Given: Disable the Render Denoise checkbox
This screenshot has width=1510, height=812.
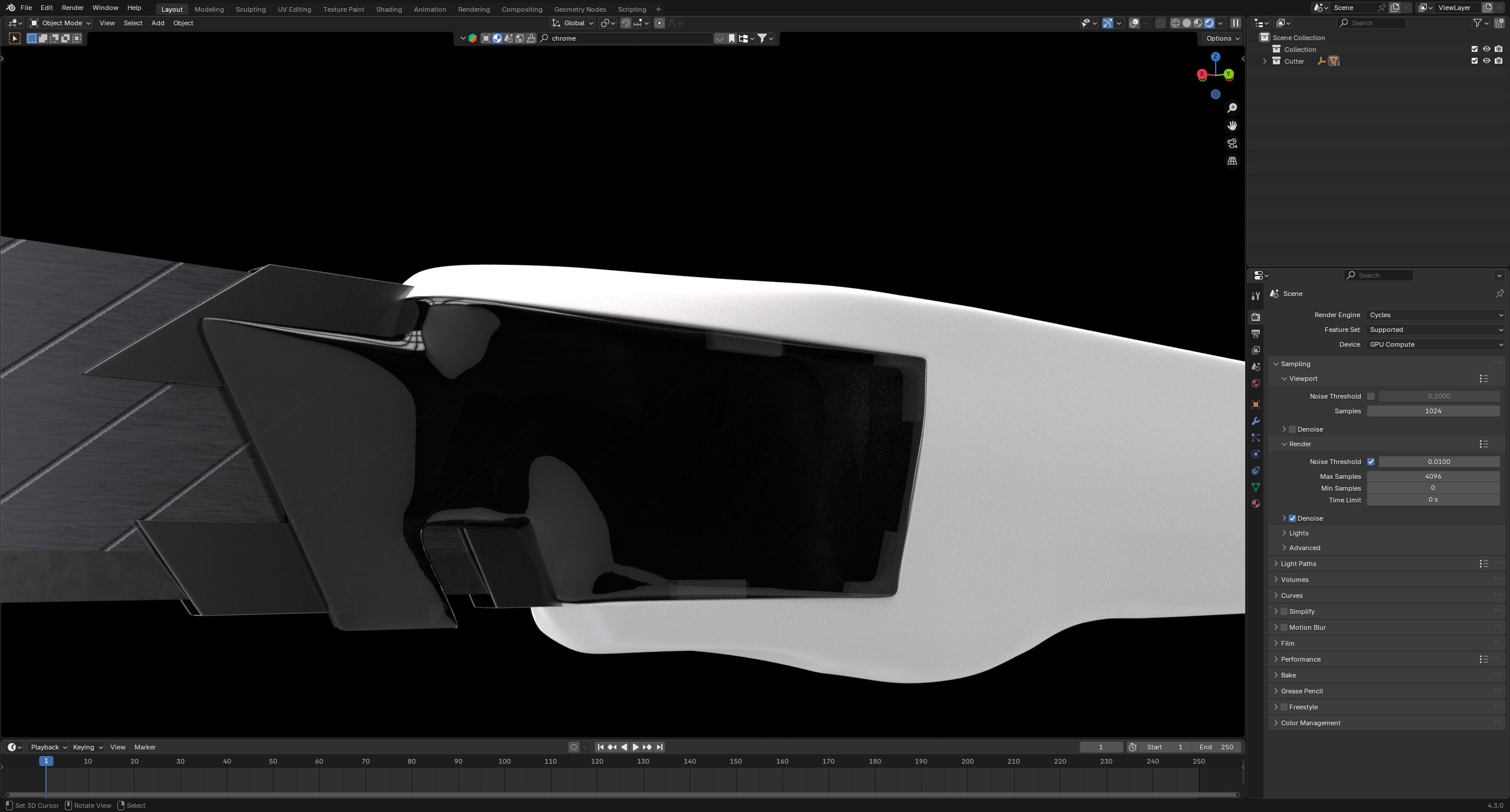Looking at the screenshot, I should click(x=1292, y=518).
